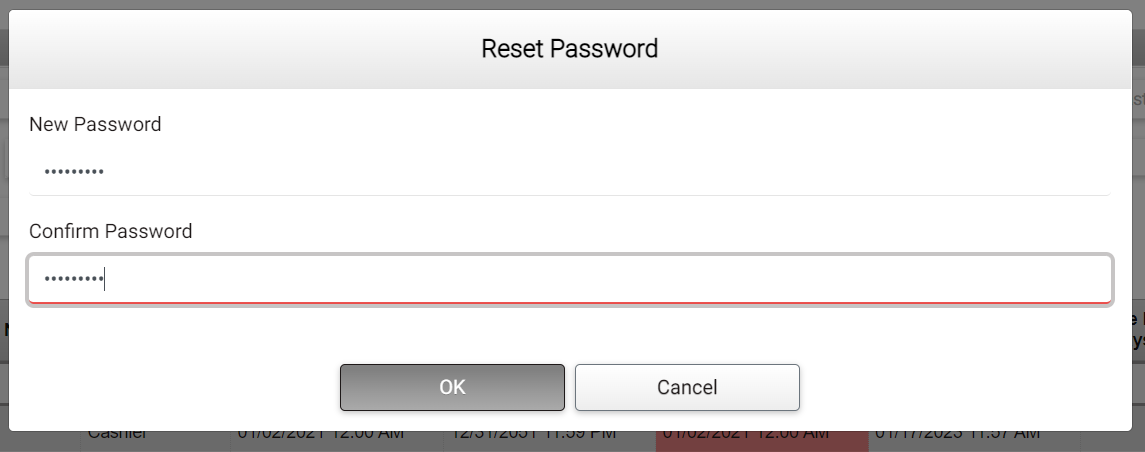The image size is (1145, 452).
Task: Click the masked dots in Confirm Password
Action: coord(74,279)
